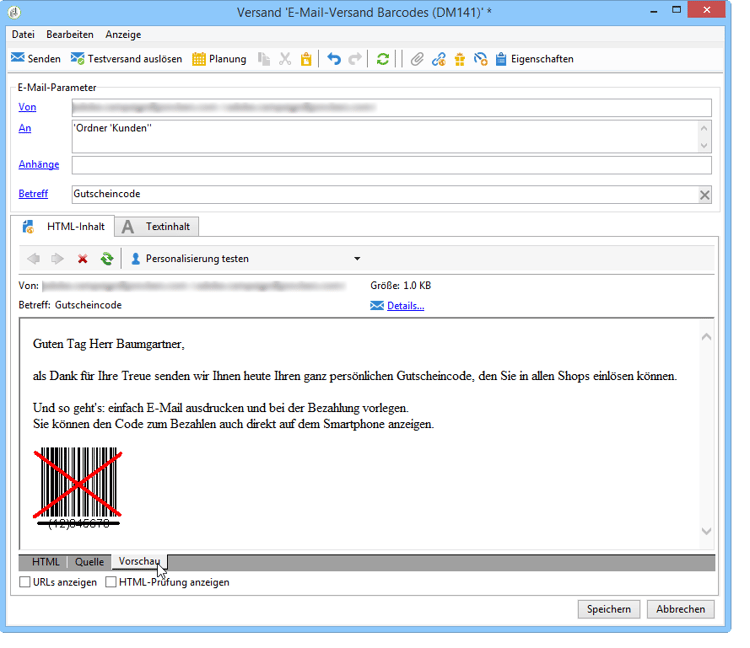Click the paste clipboard icon

pyautogui.click(x=306, y=59)
